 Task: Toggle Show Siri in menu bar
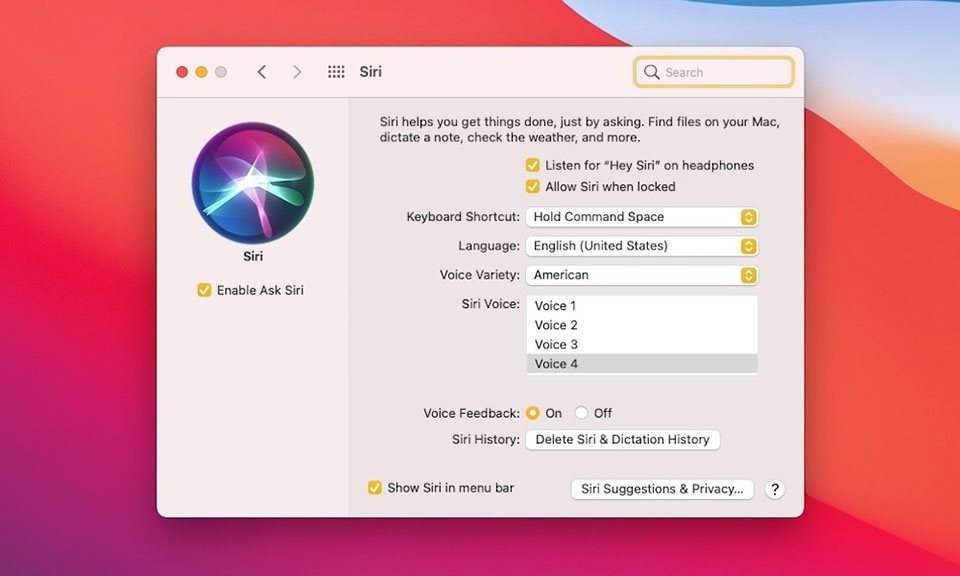(x=375, y=488)
